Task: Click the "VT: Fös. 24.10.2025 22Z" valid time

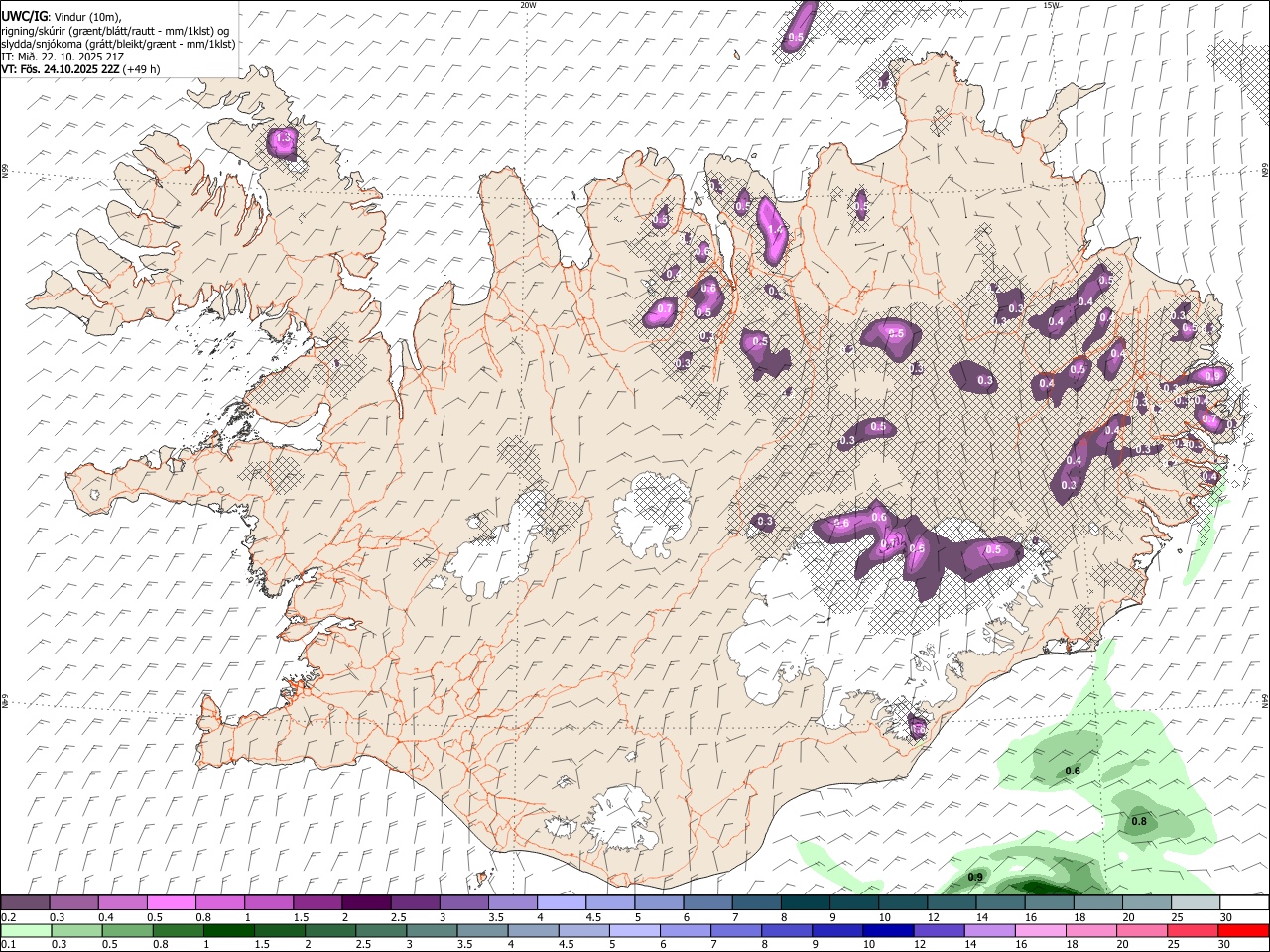Action: tap(61, 69)
